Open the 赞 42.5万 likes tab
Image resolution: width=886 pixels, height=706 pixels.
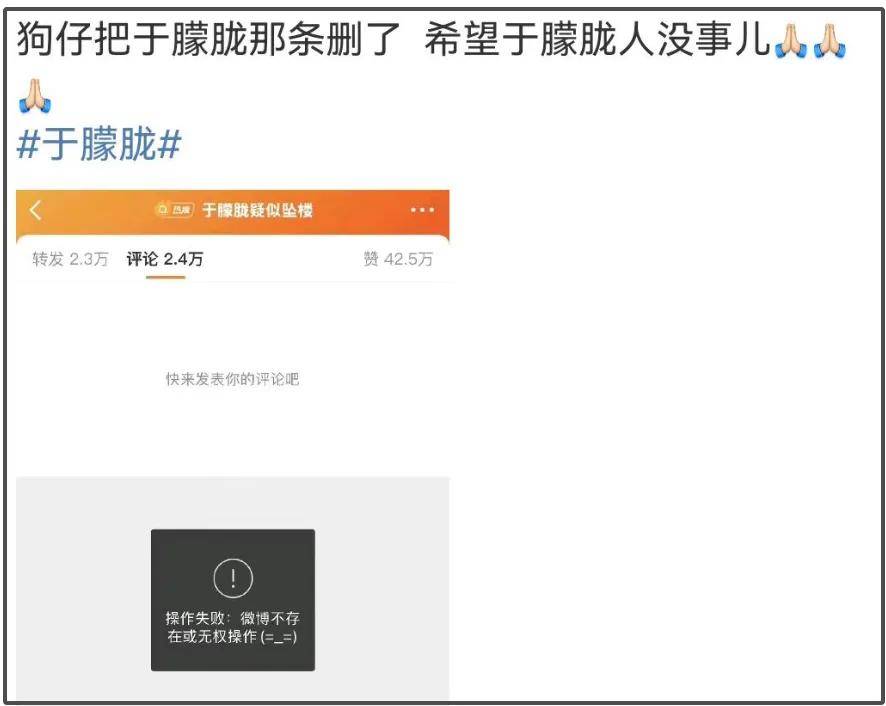click(x=398, y=259)
